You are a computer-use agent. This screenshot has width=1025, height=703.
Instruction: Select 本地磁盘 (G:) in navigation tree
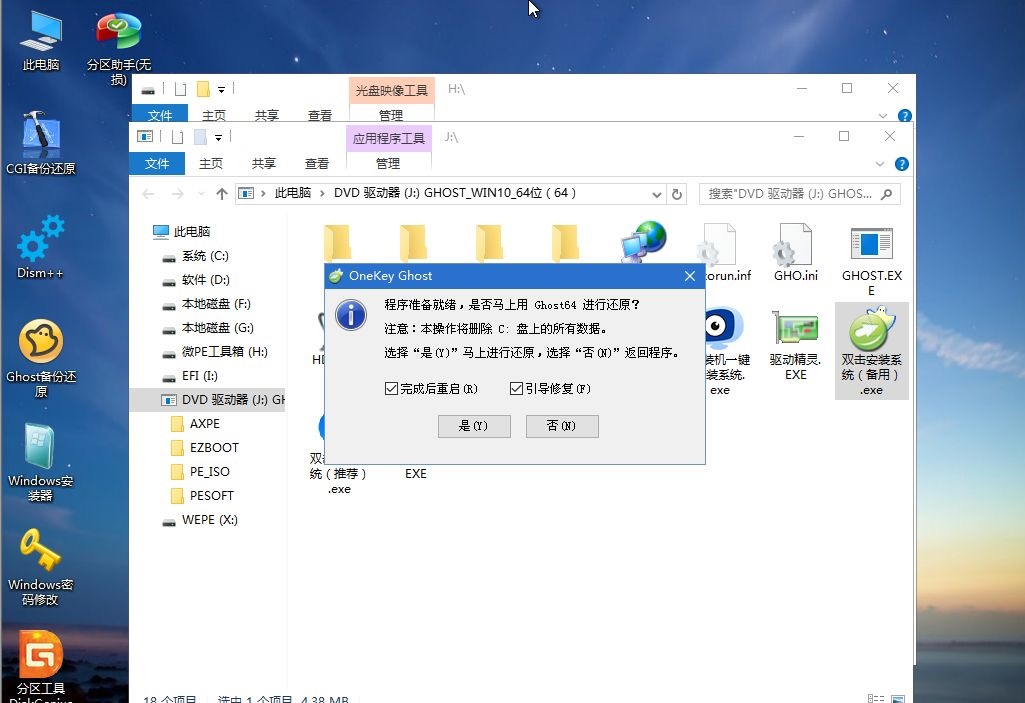[x=218, y=328]
